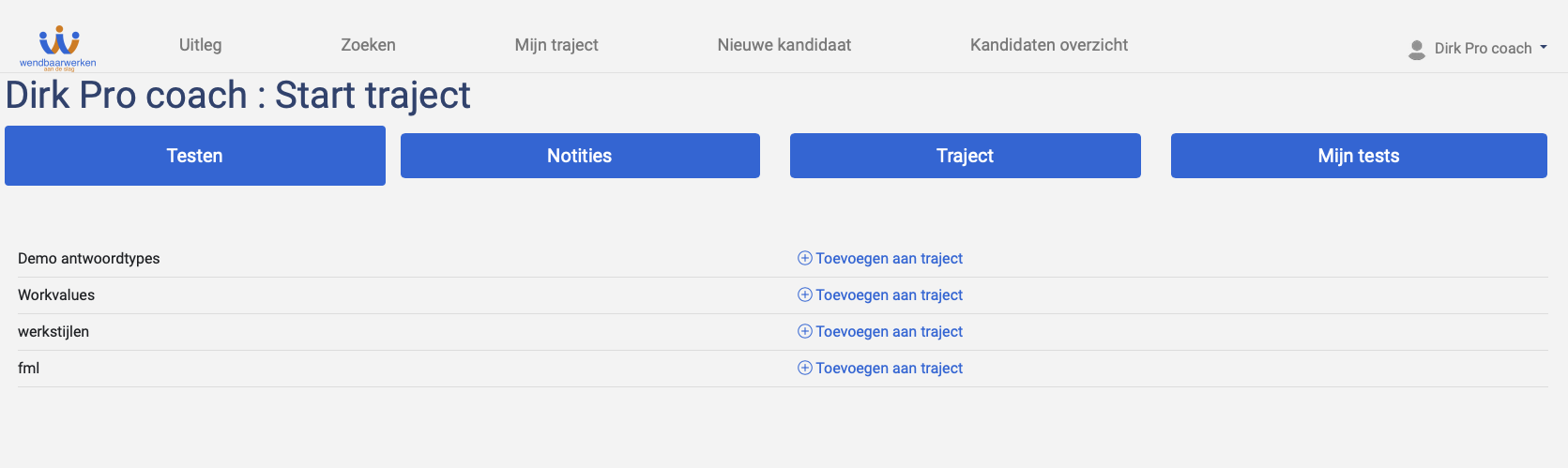Open the Dirk Pro coach dropdown caret
The image size is (1568, 468).
point(1544,47)
